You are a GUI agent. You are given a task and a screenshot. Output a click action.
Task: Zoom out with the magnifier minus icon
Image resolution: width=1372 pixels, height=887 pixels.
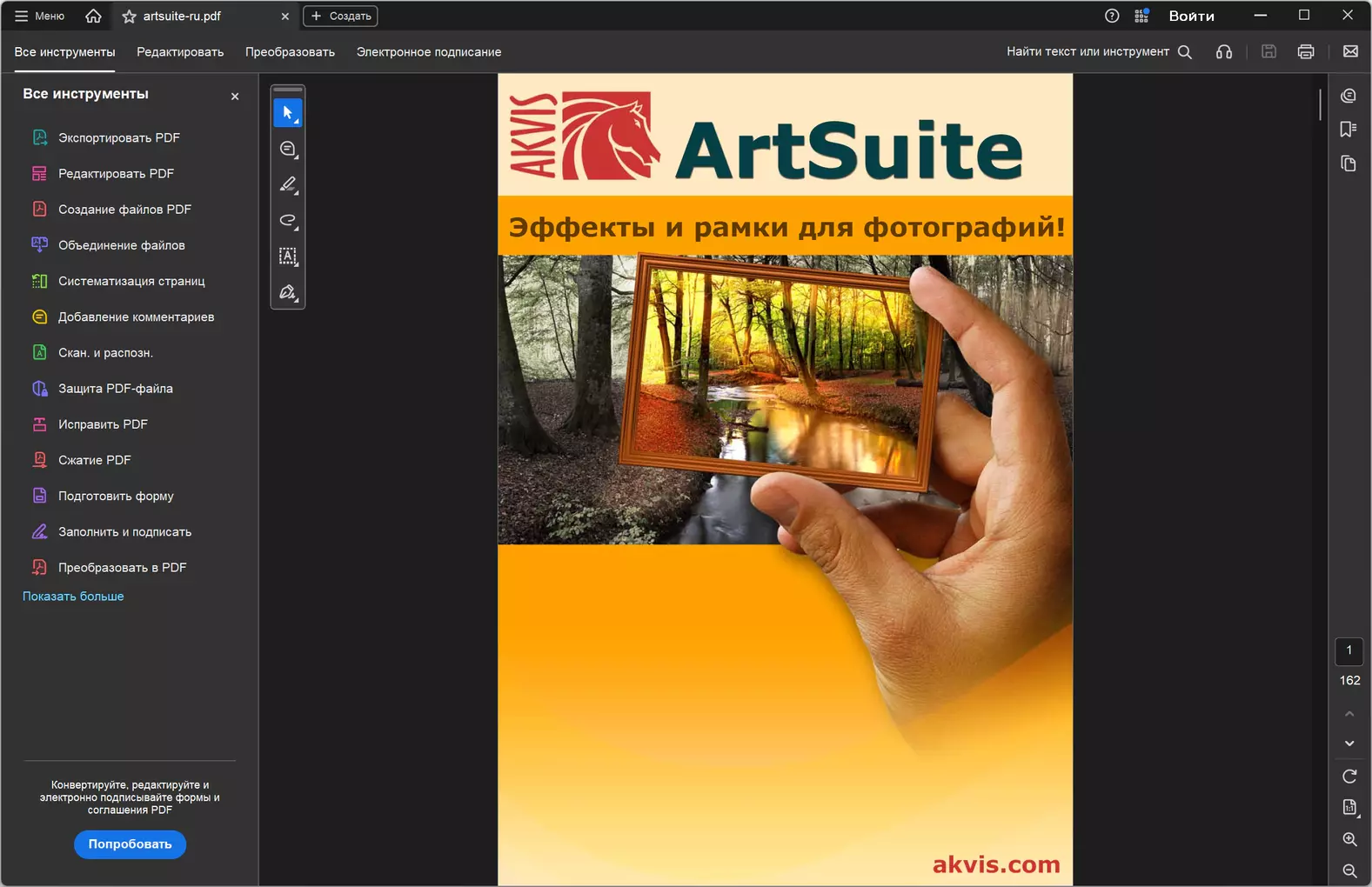pyautogui.click(x=1349, y=870)
